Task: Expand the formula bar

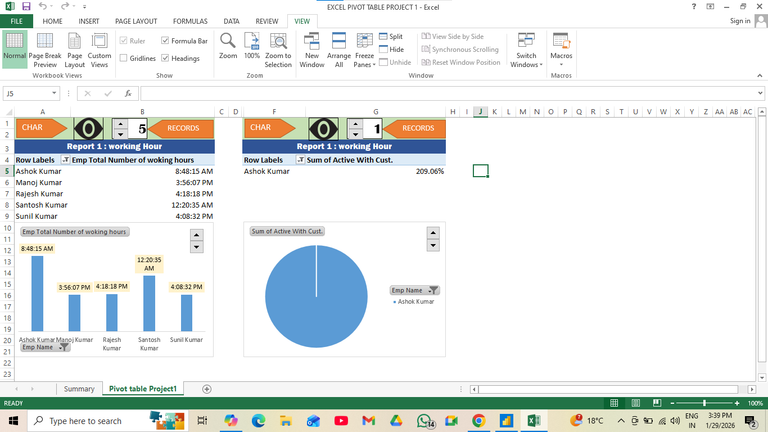Action: [760, 93]
